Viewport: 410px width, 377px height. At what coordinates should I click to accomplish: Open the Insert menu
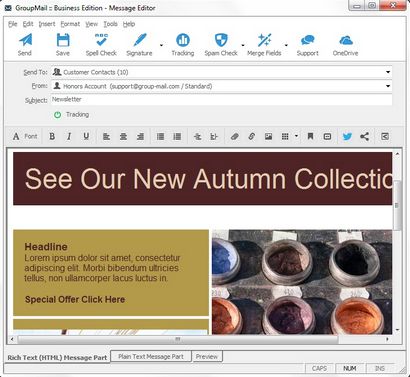click(x=47, y=24)
